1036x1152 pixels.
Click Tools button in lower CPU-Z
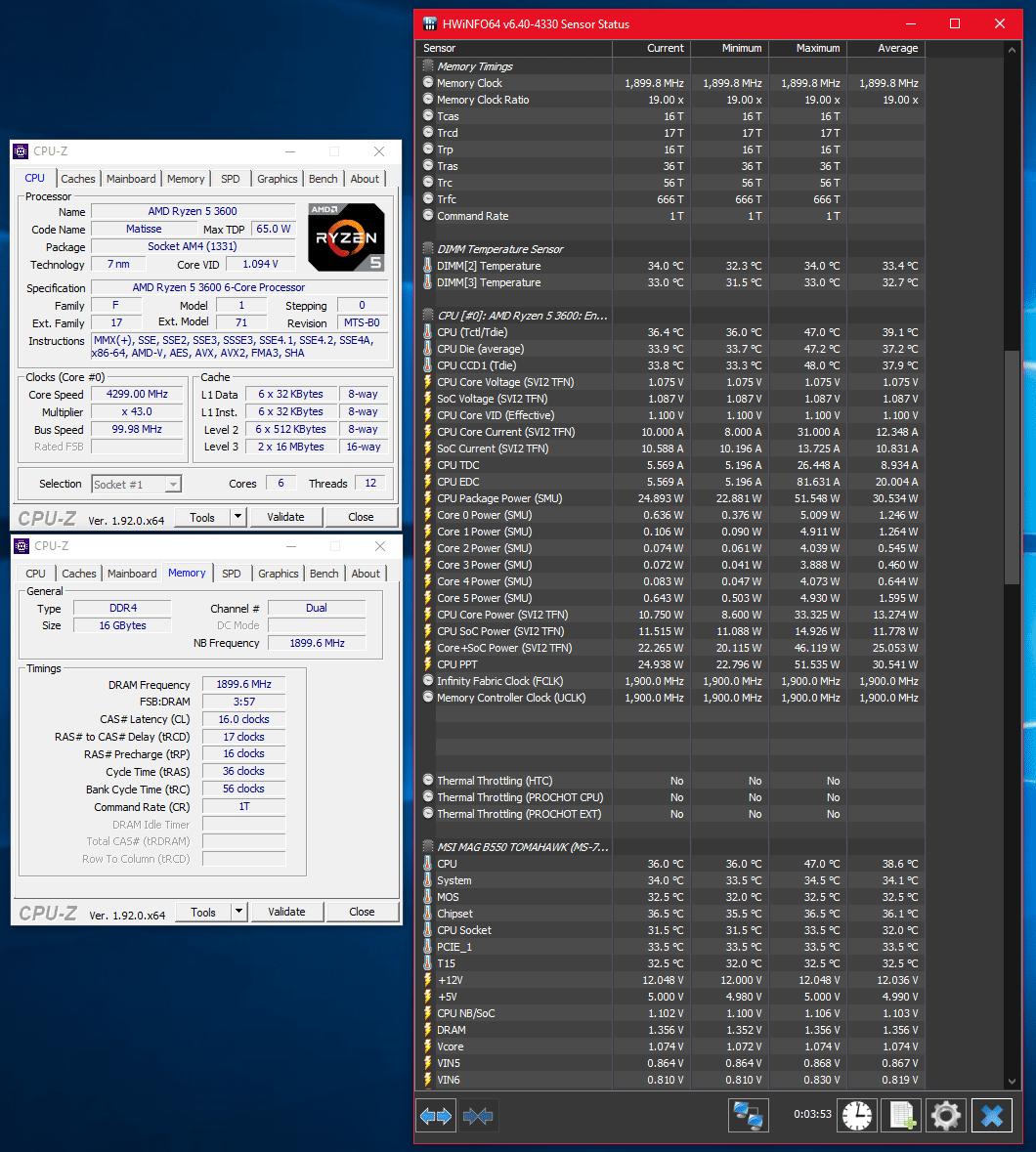(202, 912)
